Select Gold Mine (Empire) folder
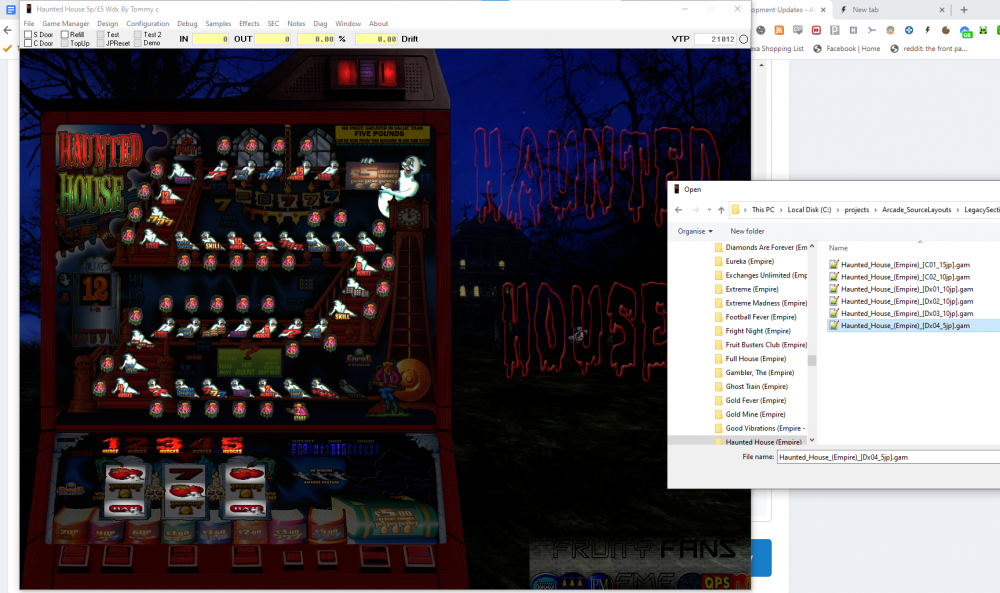The width and height of the screenshot is (1000, 593). [x=750, y=414]
